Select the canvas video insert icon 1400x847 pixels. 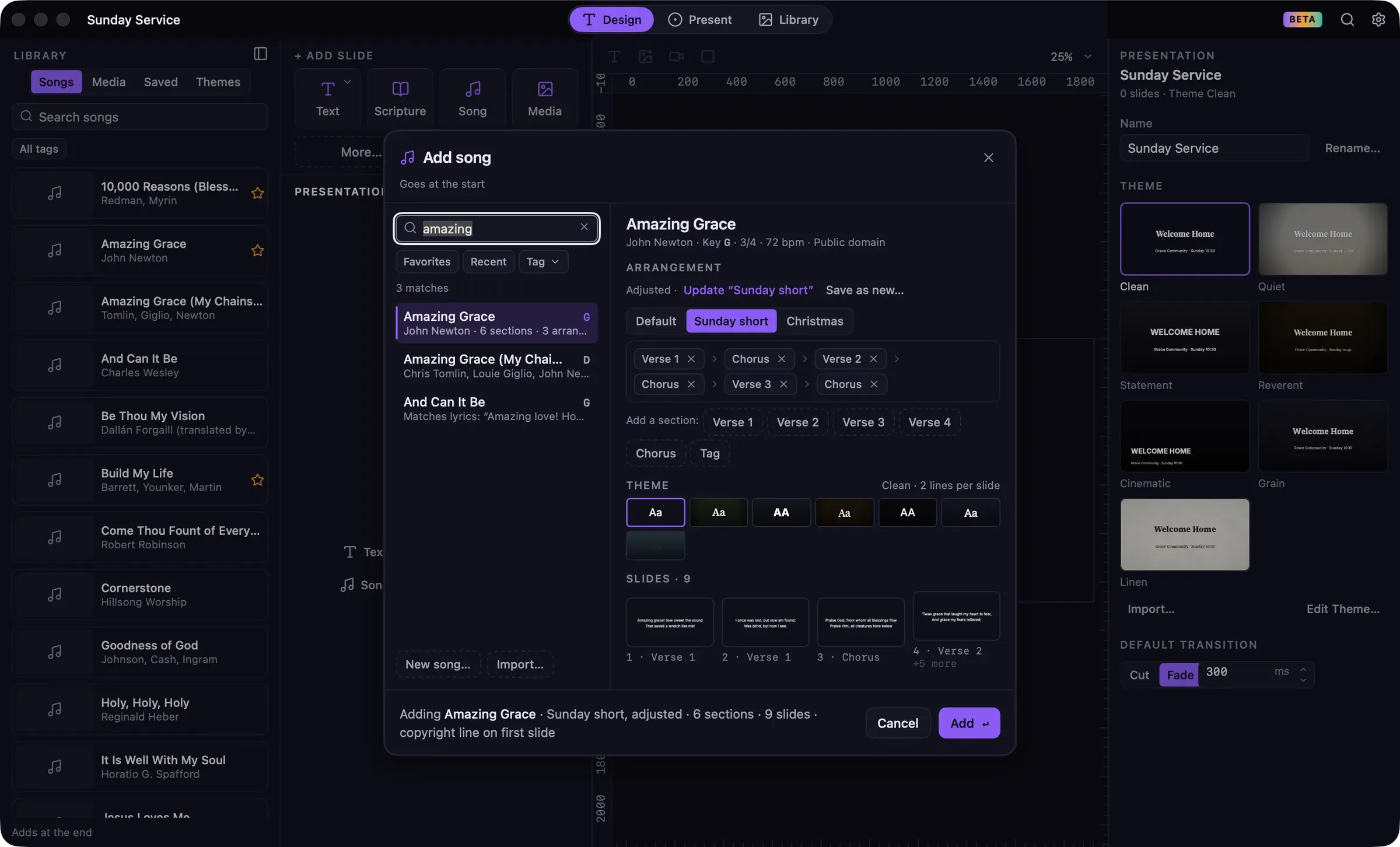(677, 57)
